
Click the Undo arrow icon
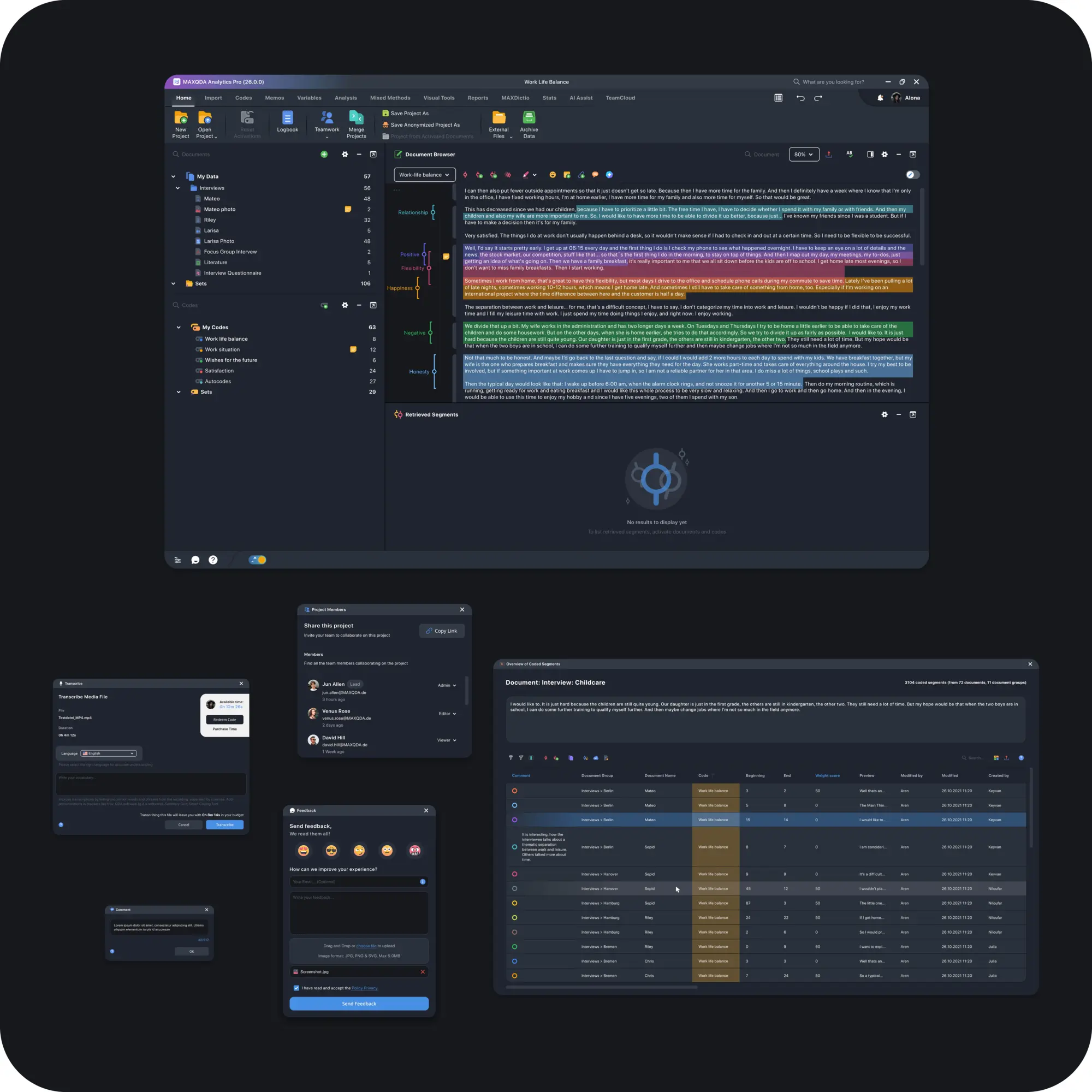tap(800, 98)
